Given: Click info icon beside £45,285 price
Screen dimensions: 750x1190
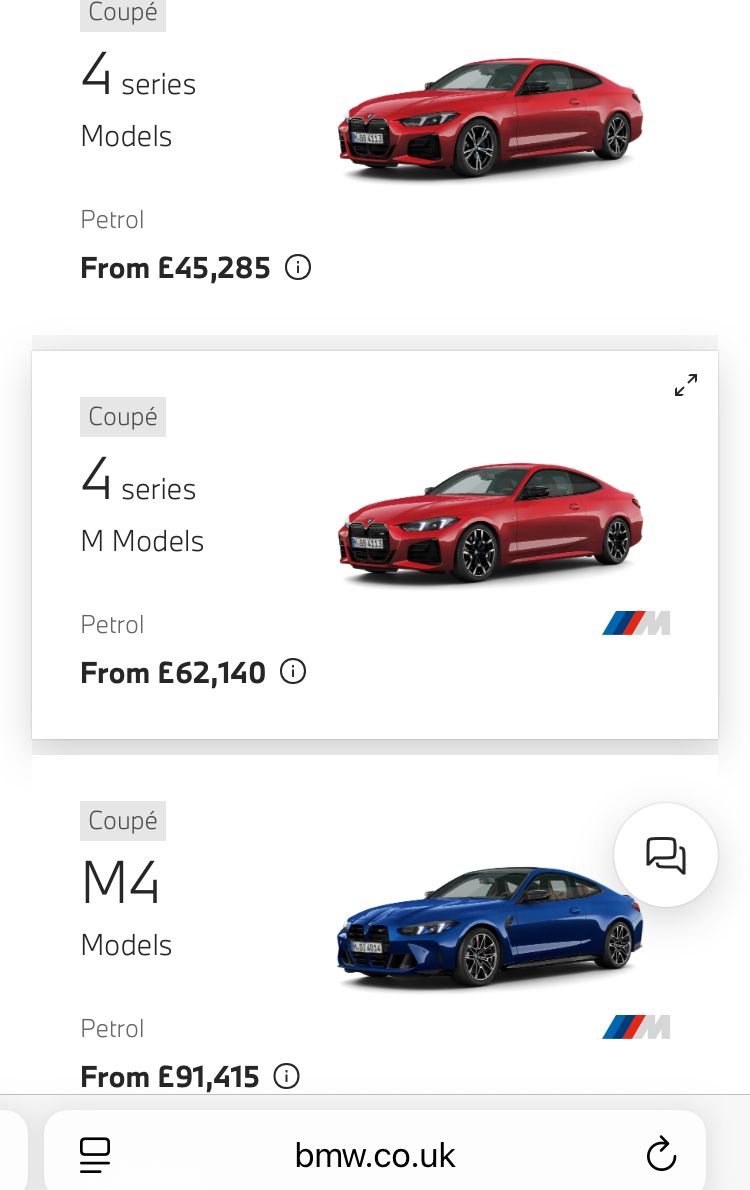Looking at the screenshot, I should pyautogui.click(x=298, y=268).
